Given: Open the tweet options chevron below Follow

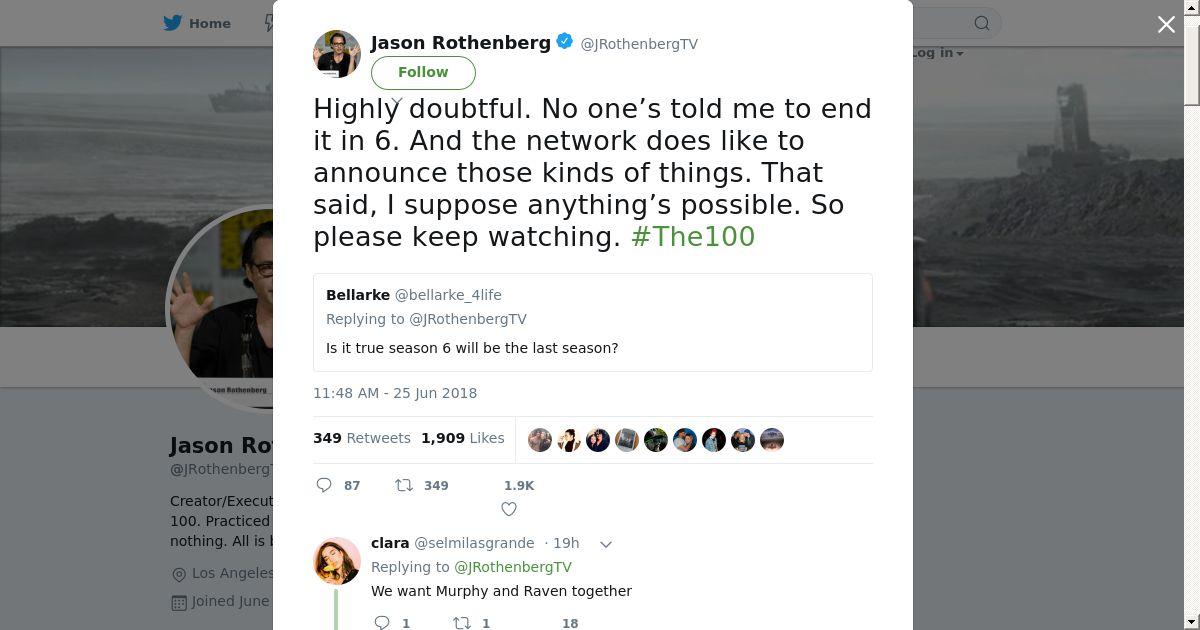Looking at the screenshot, I should click(x=397, y=100).
